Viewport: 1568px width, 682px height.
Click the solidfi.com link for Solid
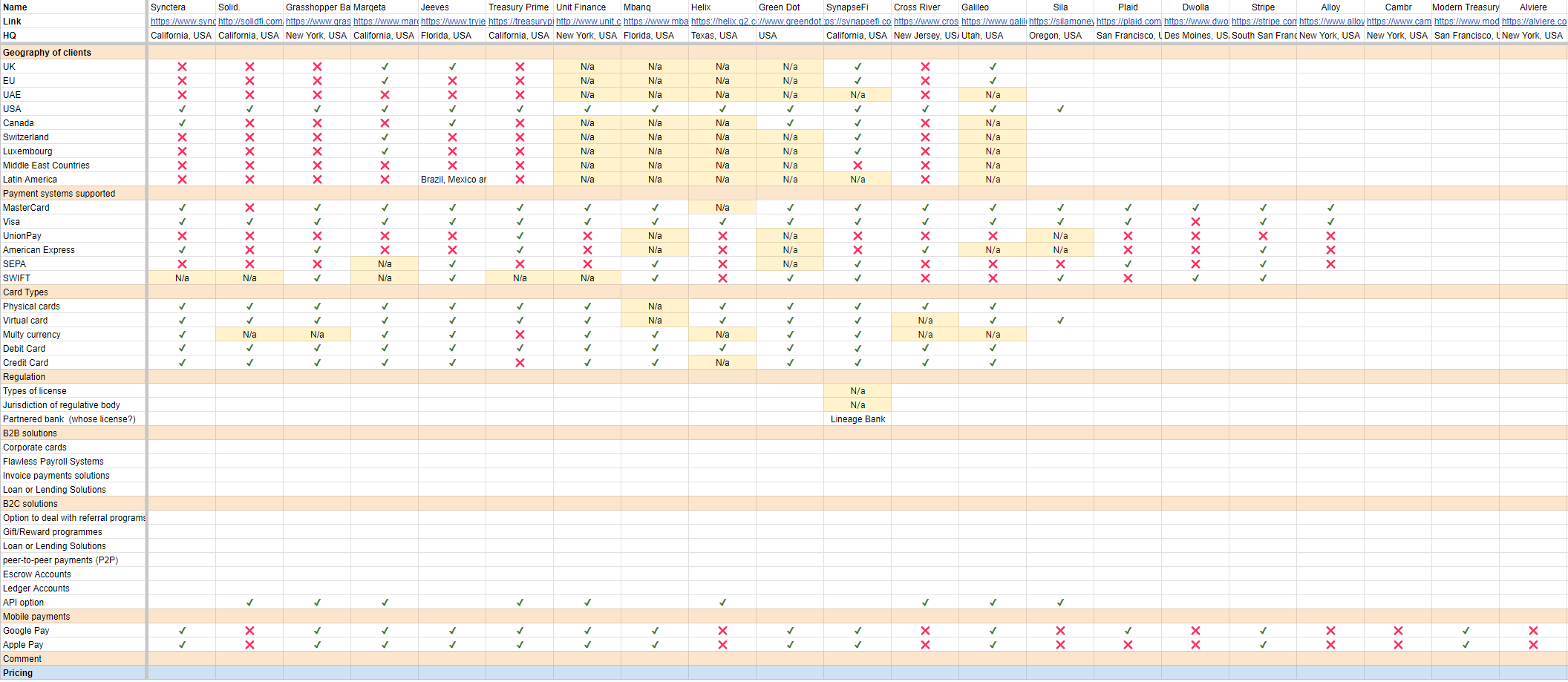point(249,22)
